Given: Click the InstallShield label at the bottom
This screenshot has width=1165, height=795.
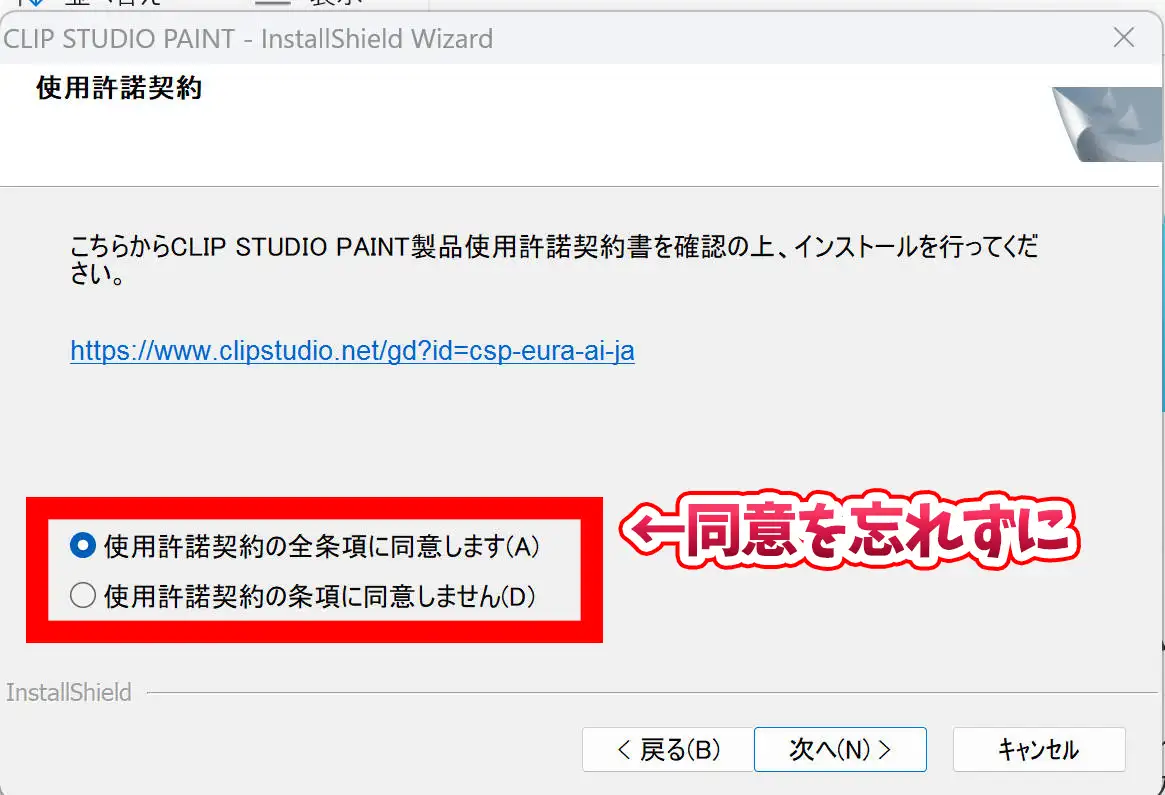Looking at the screenshot, I should (x=68, y=692).
